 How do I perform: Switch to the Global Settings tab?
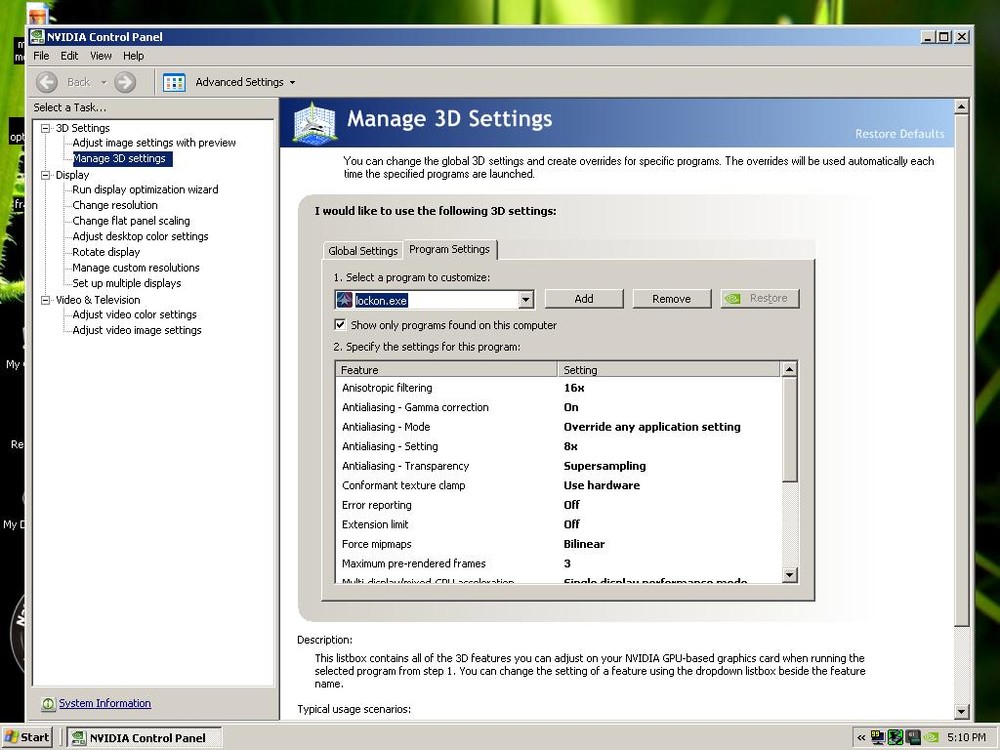(363, 251)
